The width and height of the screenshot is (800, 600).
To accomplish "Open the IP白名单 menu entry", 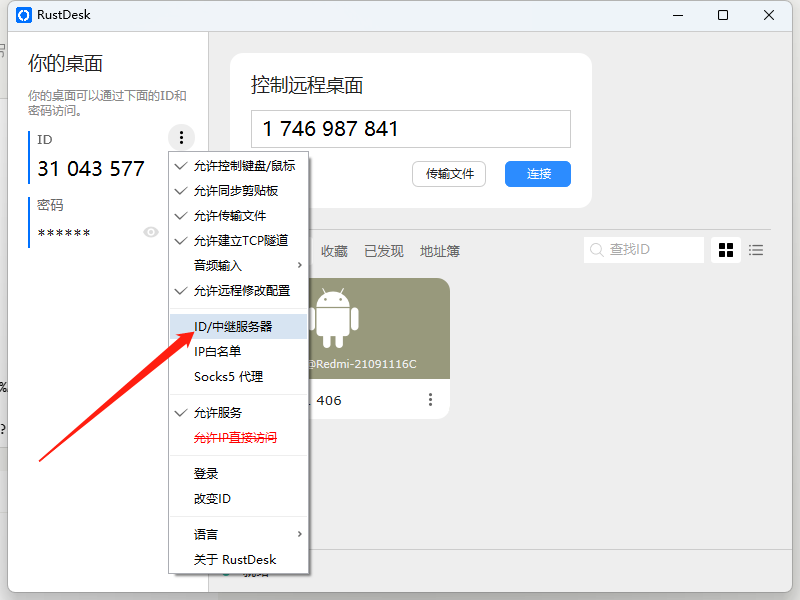I will click(239, 352).
